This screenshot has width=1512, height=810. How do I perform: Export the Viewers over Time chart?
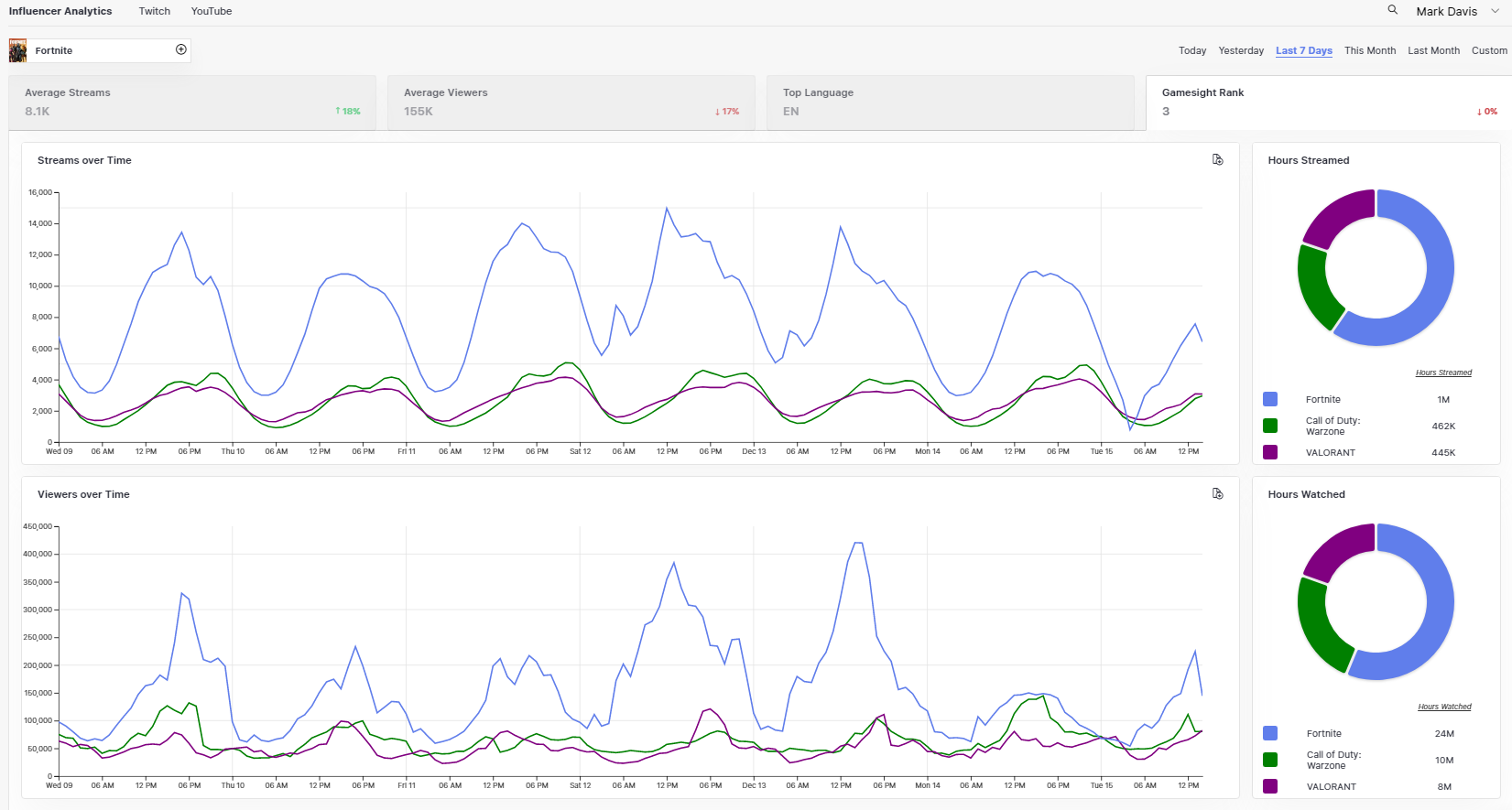[1218, 493]
